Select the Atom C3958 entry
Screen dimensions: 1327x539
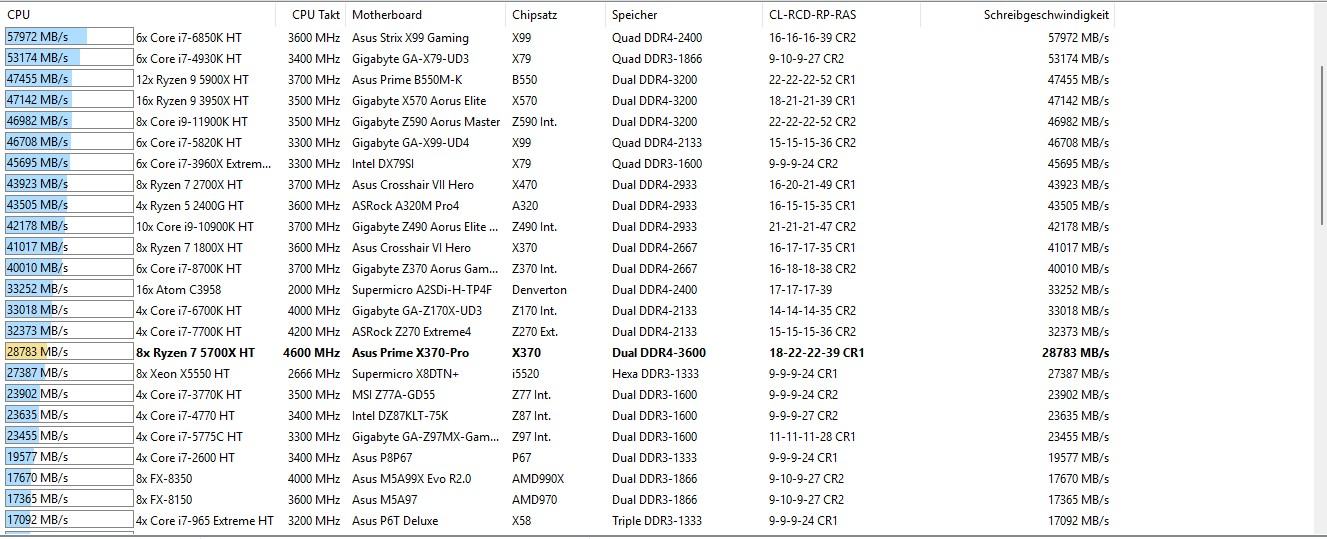[179, 290]
